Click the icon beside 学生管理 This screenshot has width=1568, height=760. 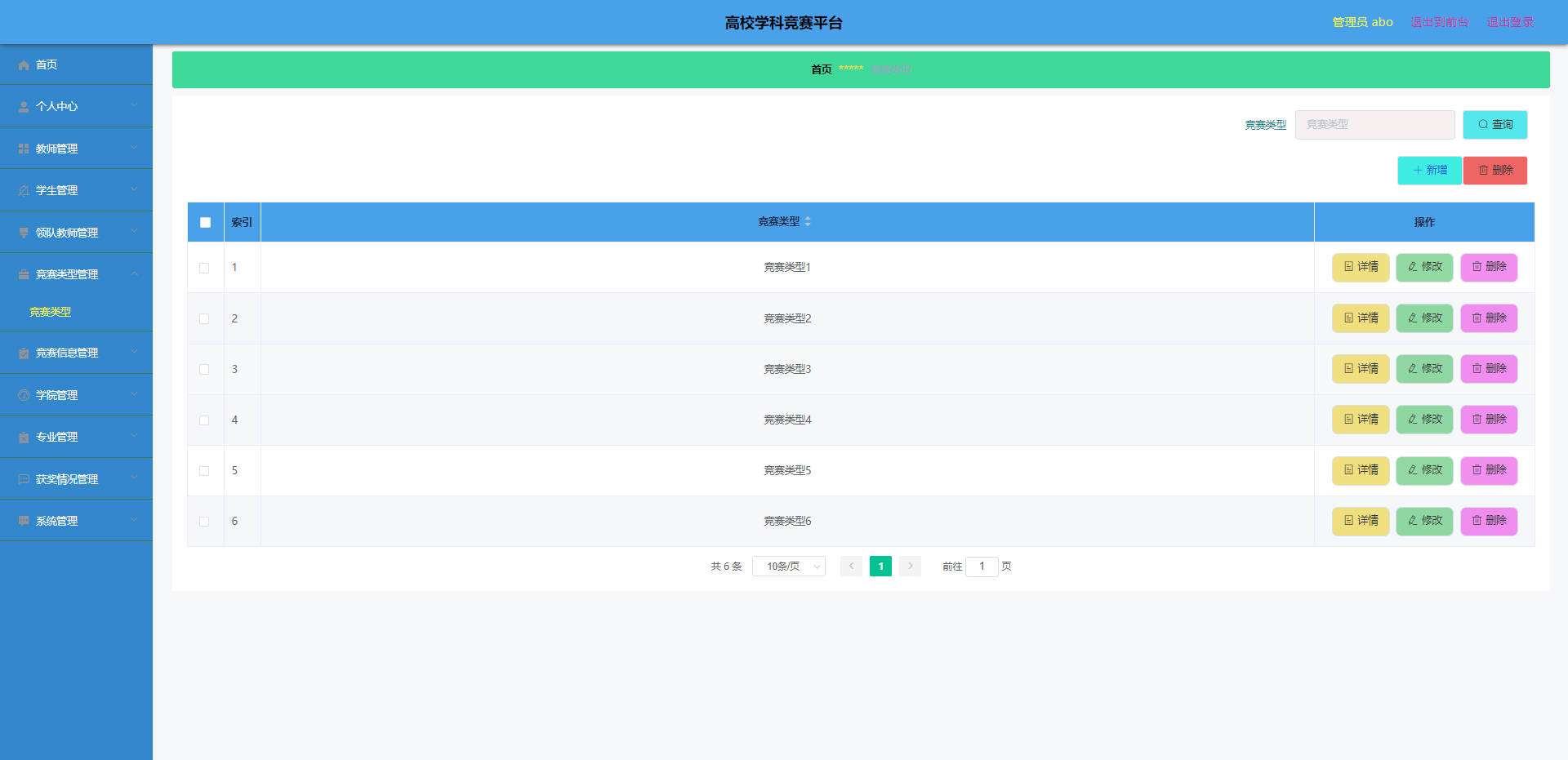[x=24, y=191]
